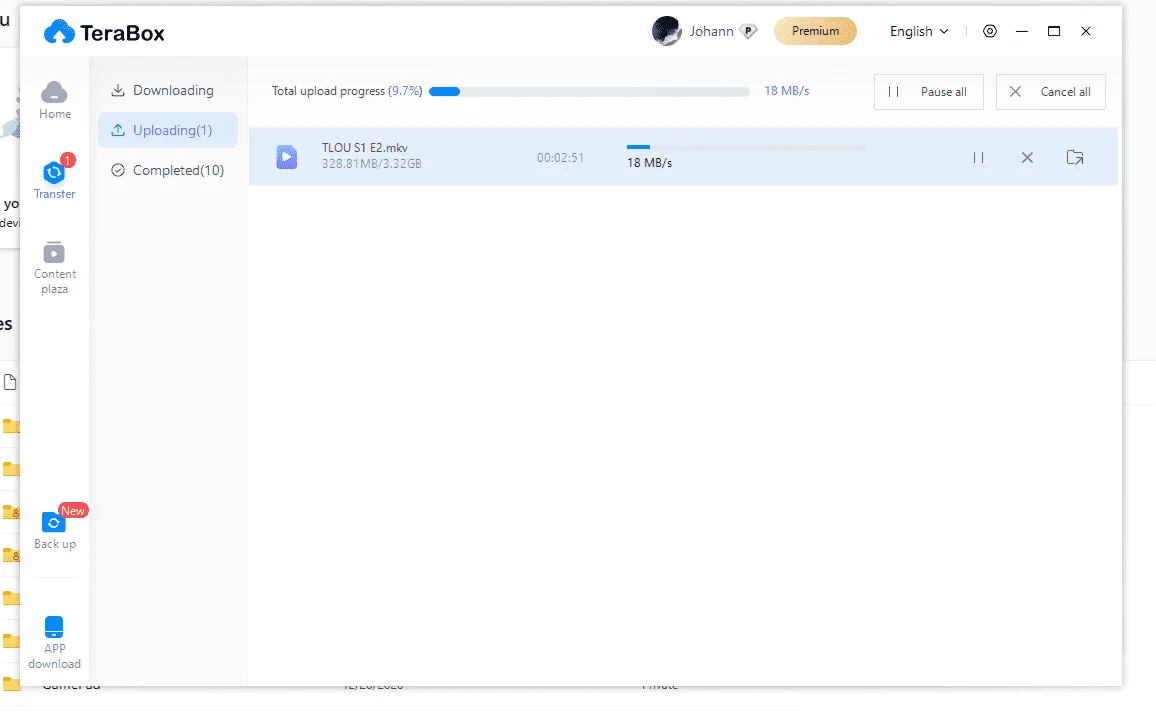
Task: Select the Uploading(1) tab
Action: (x=168, y=131)
